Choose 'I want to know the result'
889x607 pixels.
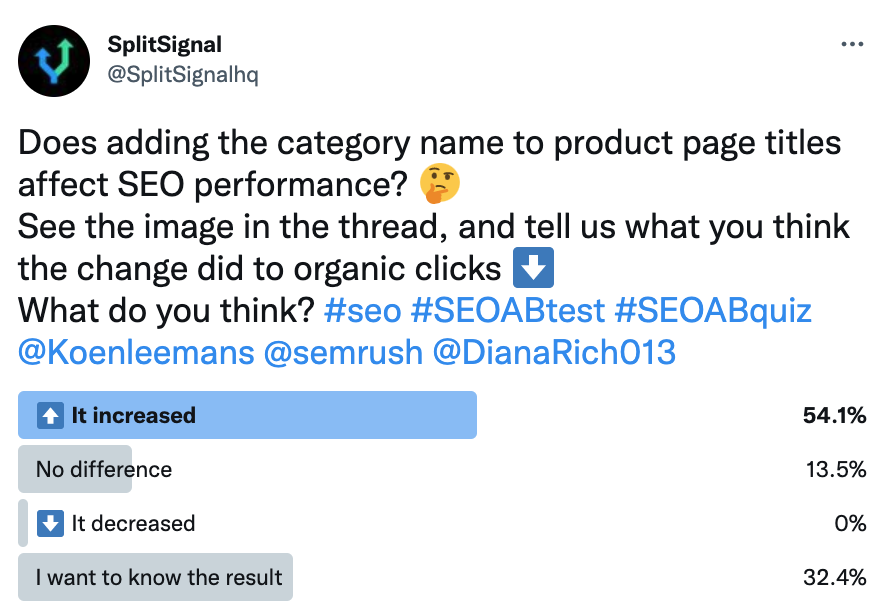(159, 577)
